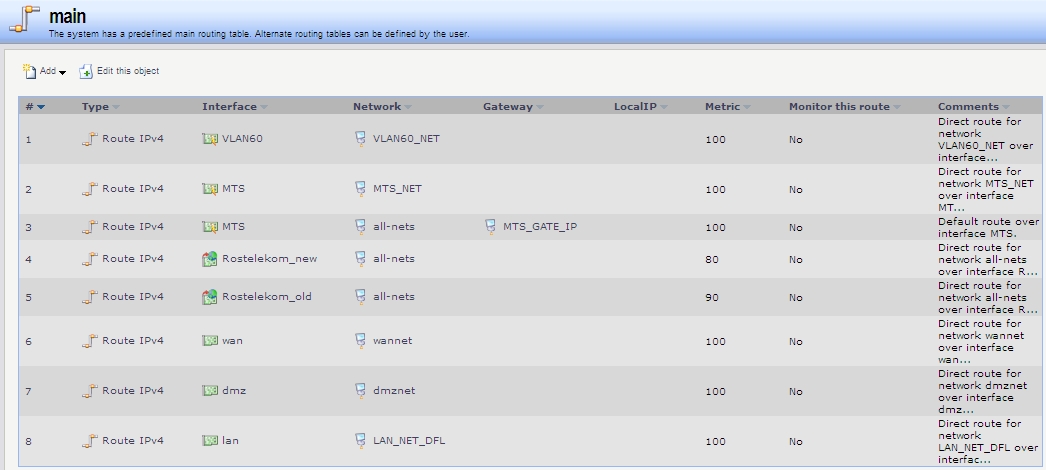Sort by the Comments column header
The image size is (1046, 470).
[x=973, y=107]
